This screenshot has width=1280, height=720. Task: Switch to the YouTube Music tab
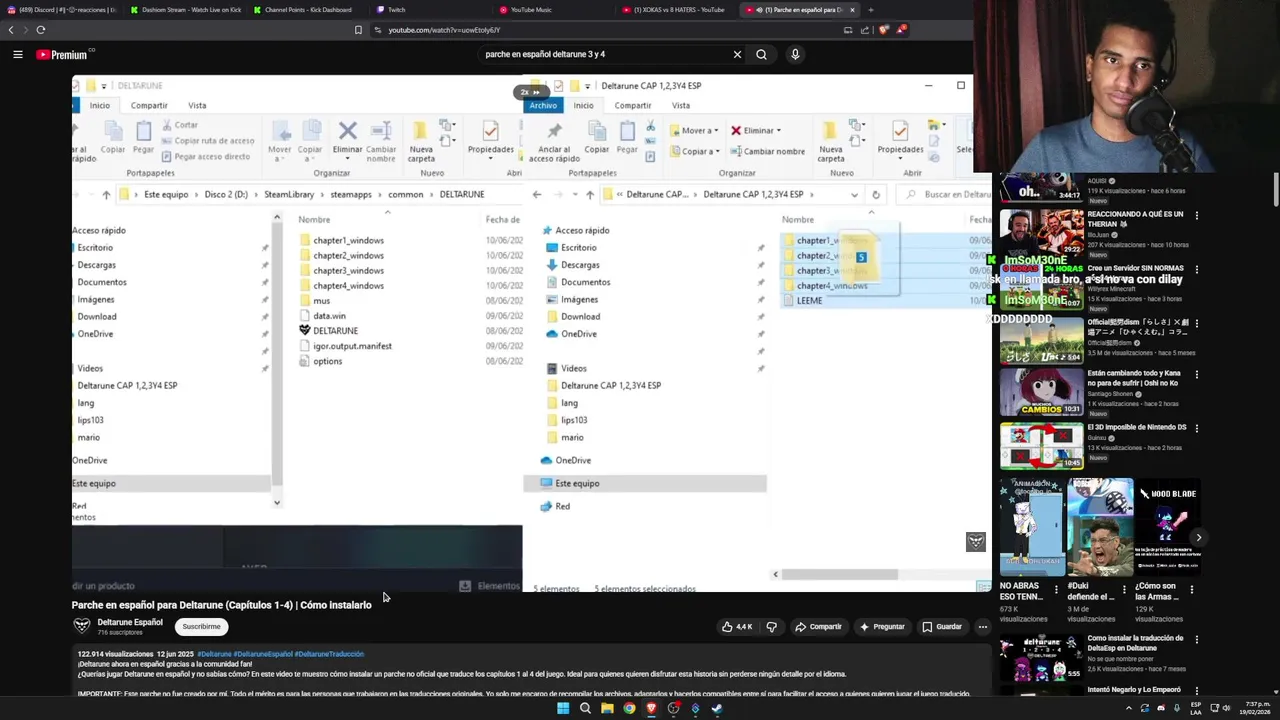click(553, 10)
